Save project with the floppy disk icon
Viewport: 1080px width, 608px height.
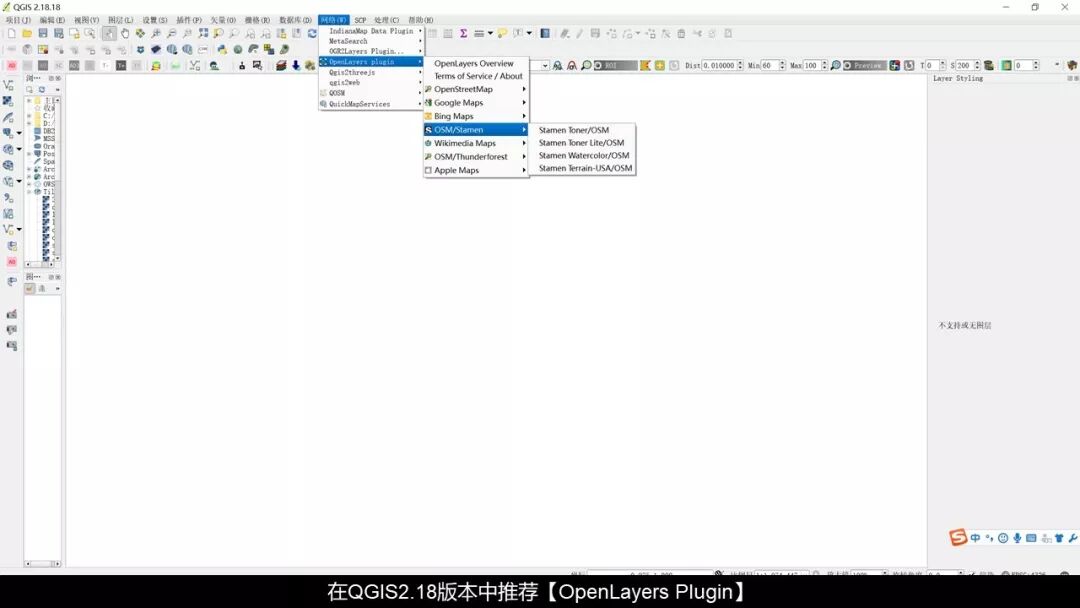click(x=43, y=33)
